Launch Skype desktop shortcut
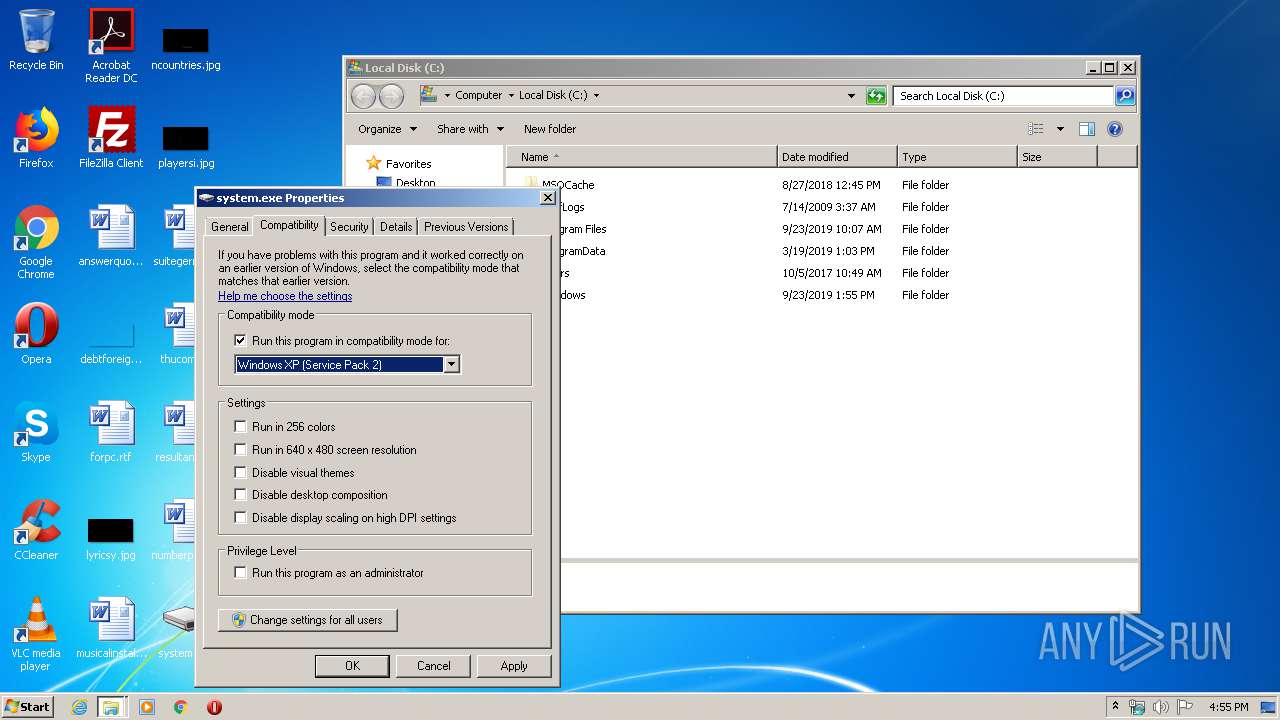 coord(36,432)
